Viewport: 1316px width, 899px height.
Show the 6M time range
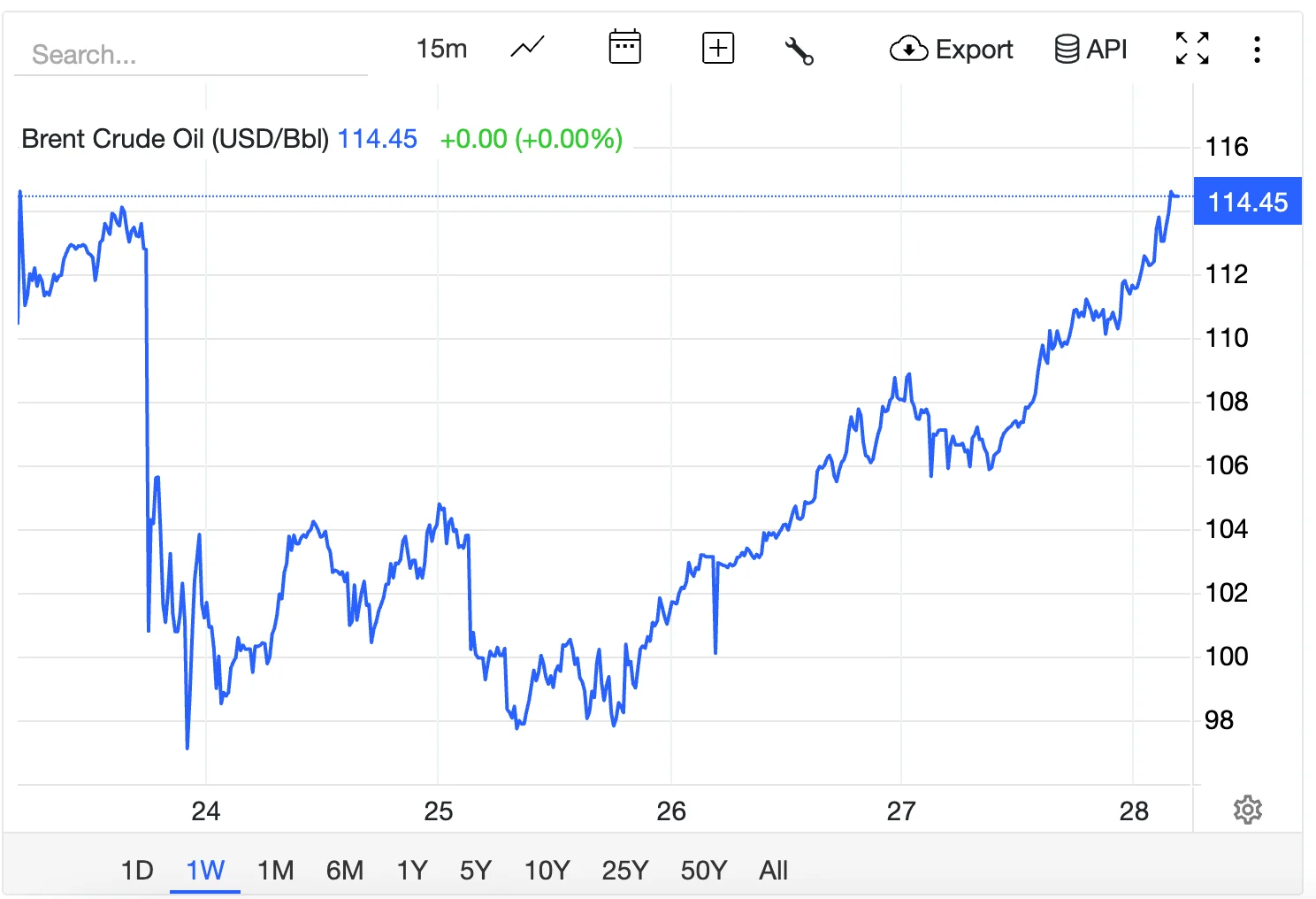point(344,871)
